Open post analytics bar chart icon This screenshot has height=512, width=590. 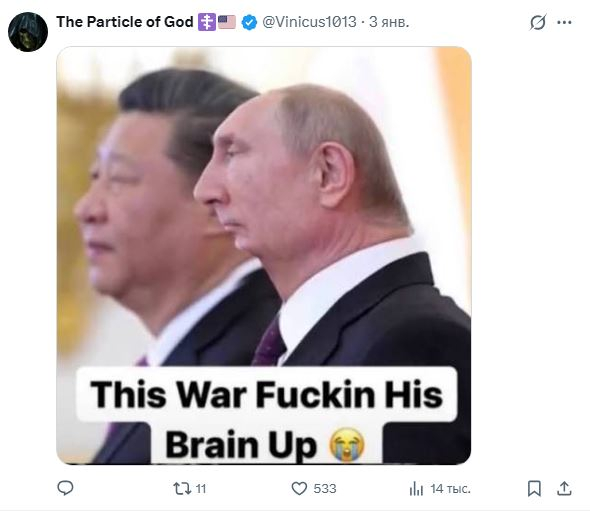point(416,489)
